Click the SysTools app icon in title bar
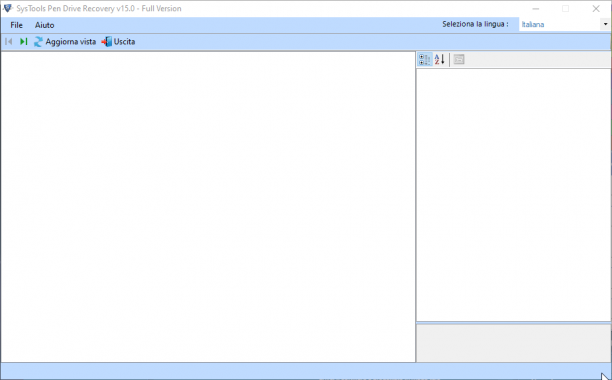This screenshot has width=612, height=380. point(7,8)
